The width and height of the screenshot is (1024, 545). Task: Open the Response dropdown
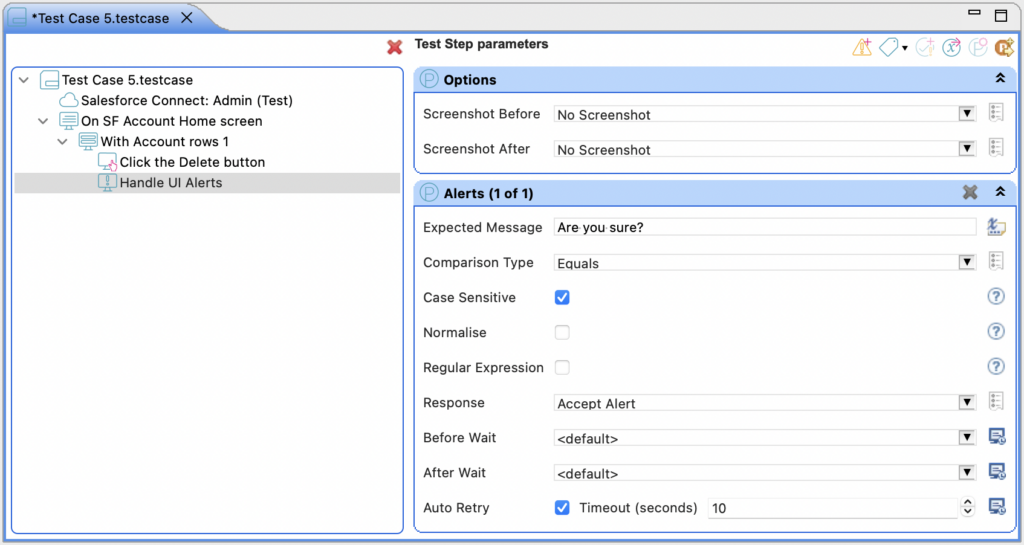(x=967, y=403)
